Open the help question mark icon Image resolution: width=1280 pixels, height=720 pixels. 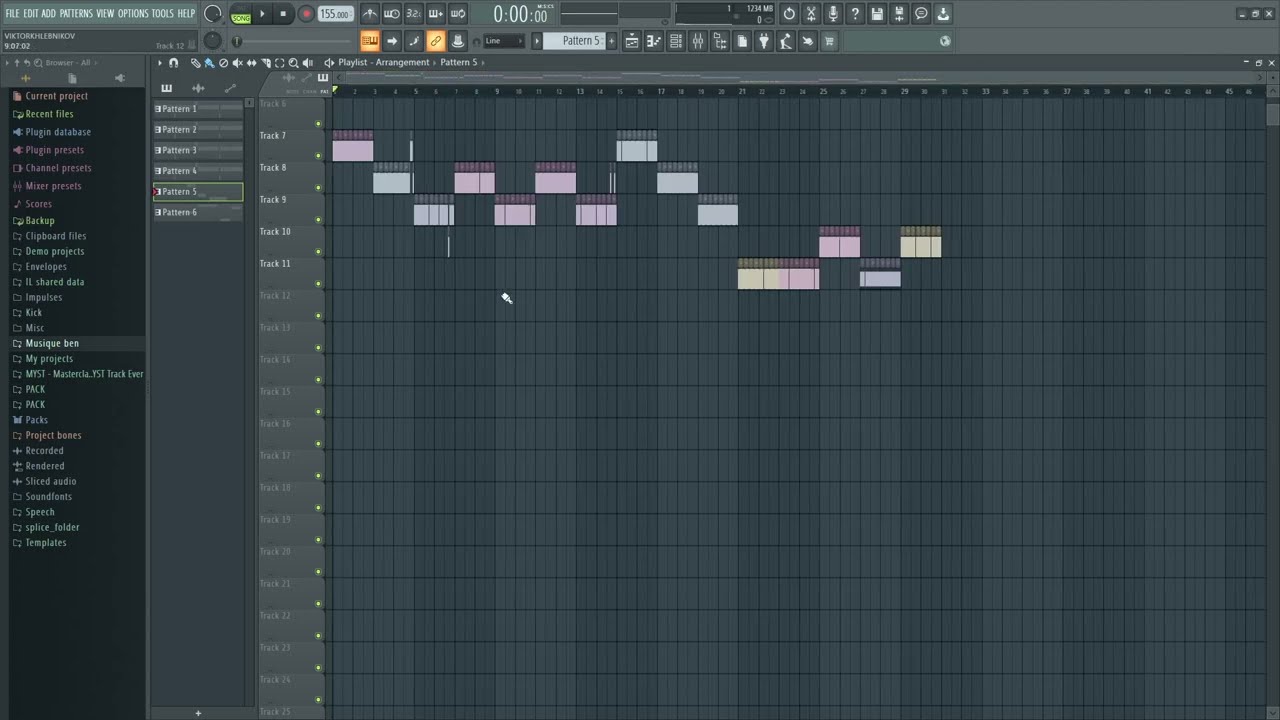coord(855,14)
